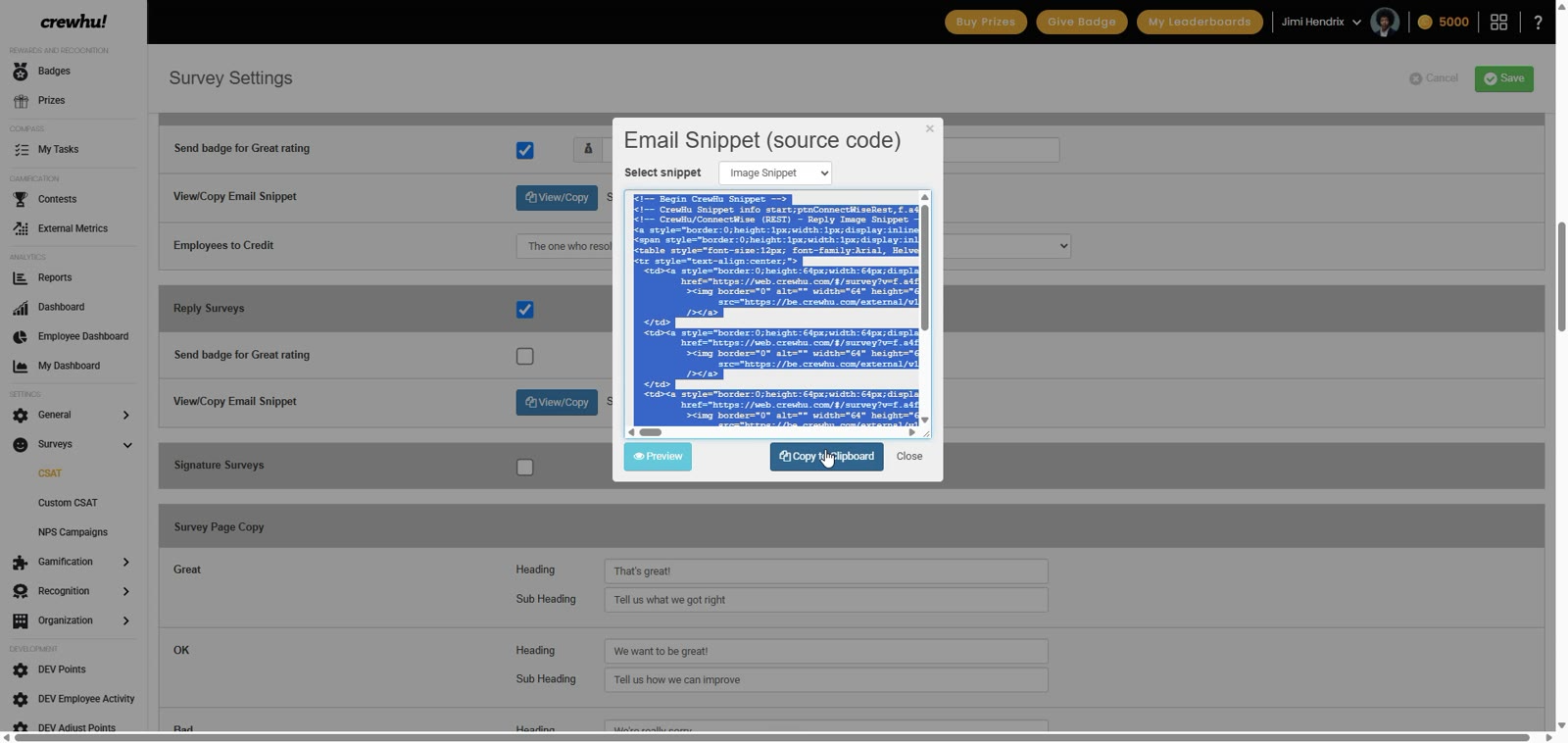
Task: Click the Close link in dialog
Action: (x=909, y=457)
